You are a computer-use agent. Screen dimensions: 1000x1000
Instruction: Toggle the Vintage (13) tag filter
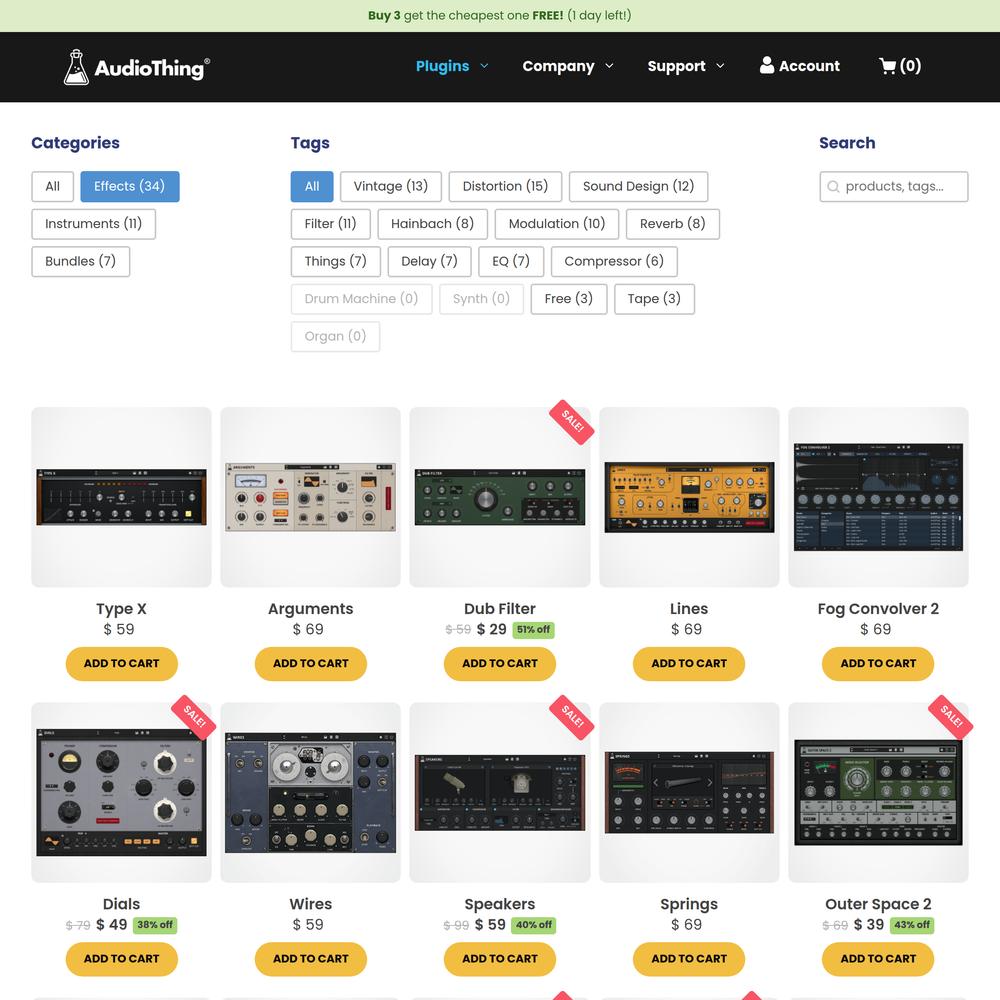(390, 186)
